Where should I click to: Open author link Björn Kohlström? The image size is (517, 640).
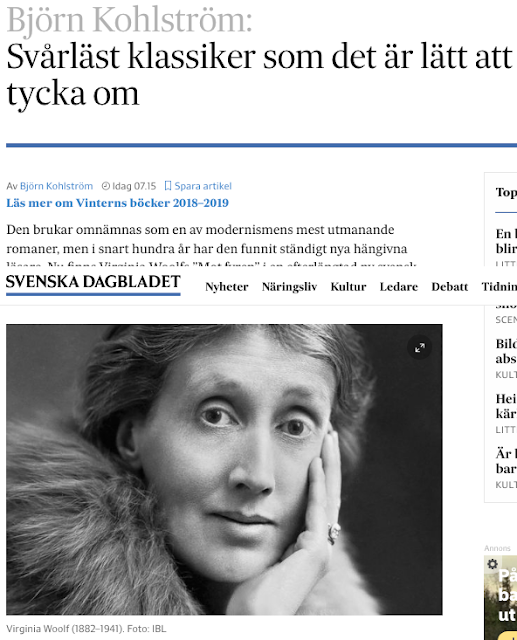click(56, 186)
